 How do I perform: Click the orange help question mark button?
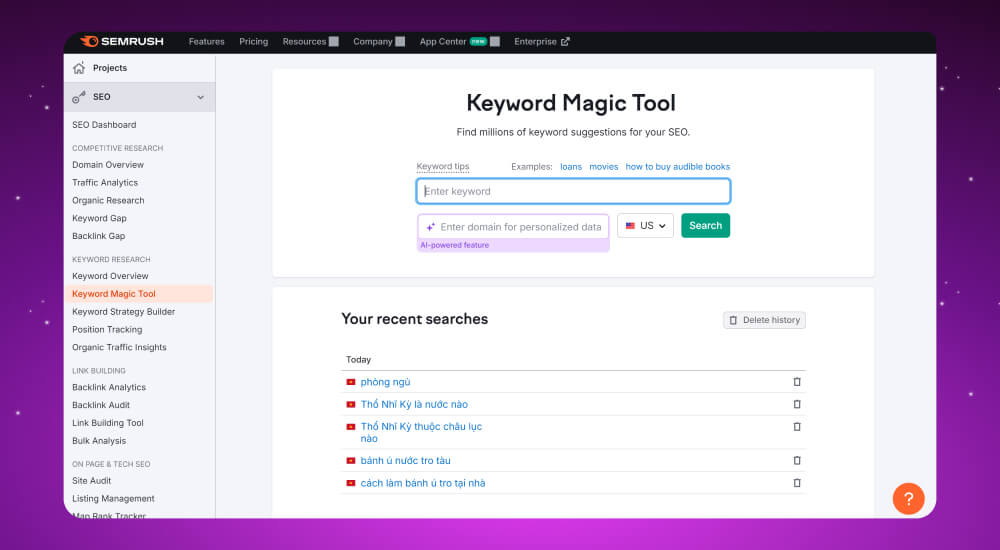tap(908, 499)
